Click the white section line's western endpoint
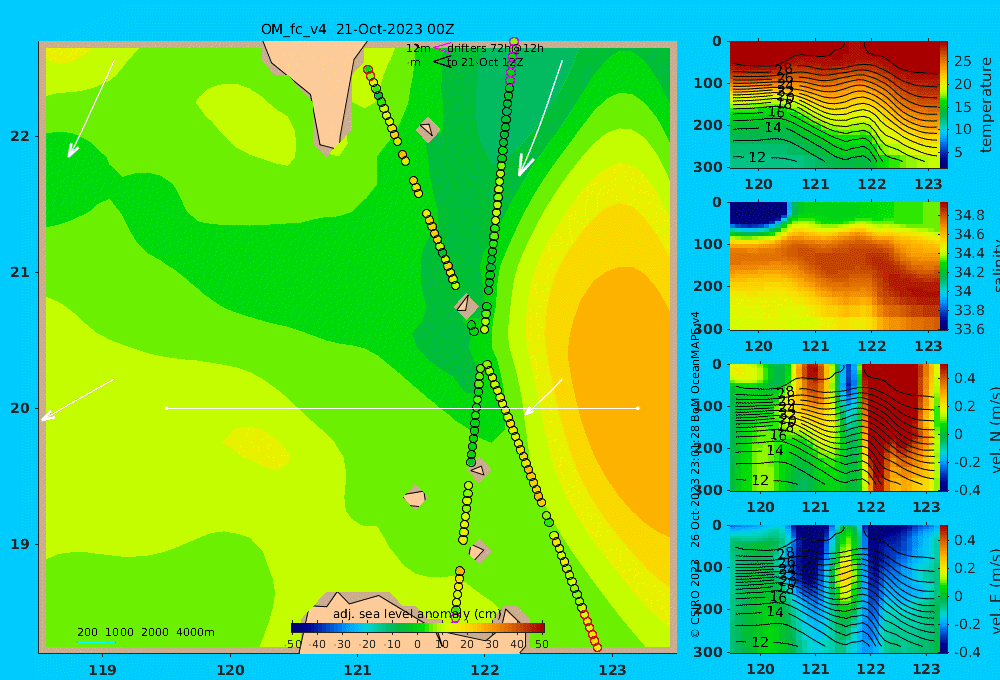The image size is (1000, 680). (x=166, y=408)
